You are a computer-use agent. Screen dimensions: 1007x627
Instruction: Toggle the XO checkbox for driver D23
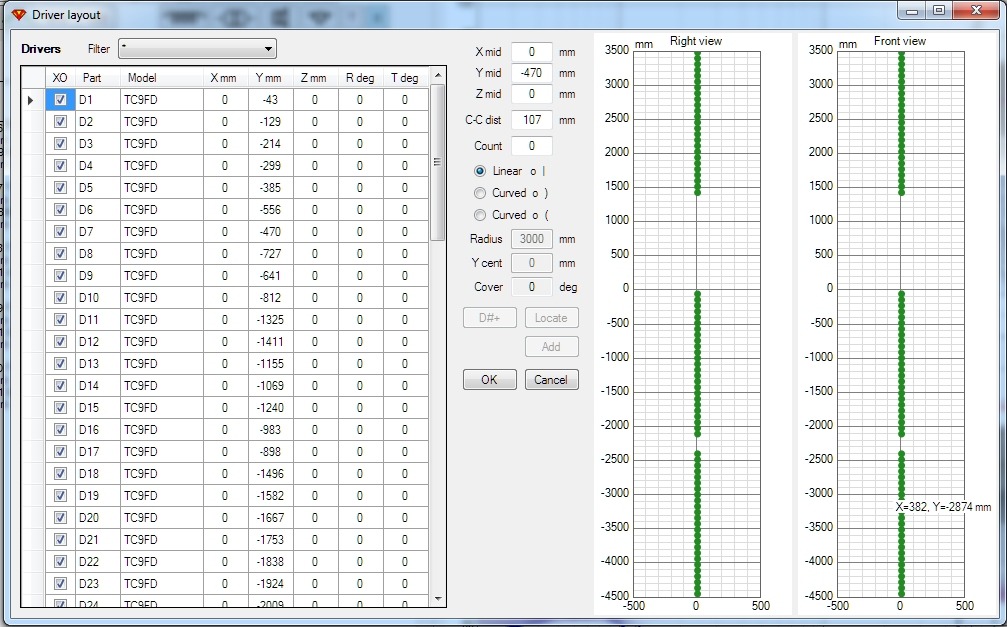coord(60,583)
